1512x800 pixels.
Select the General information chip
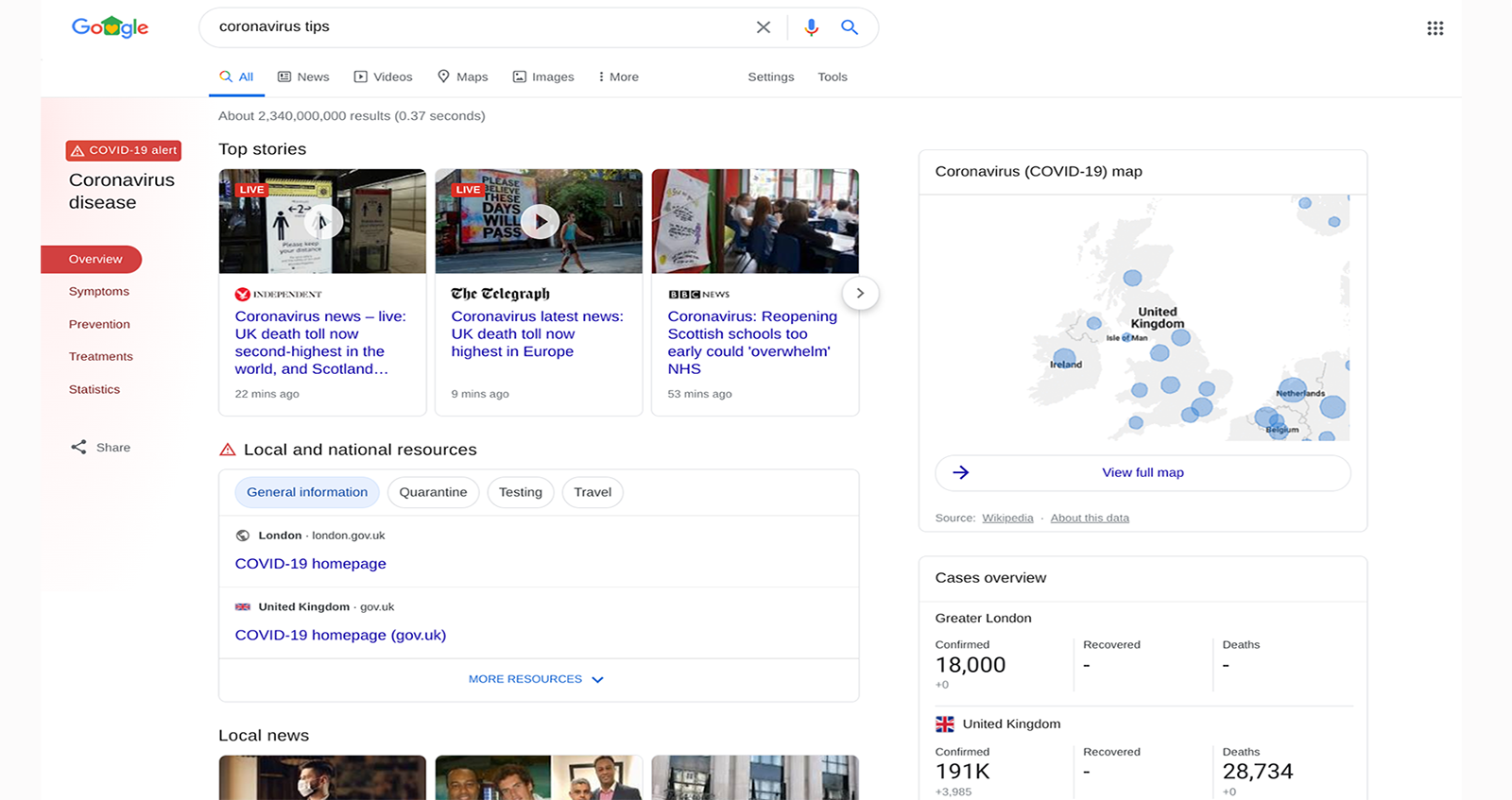click(x=307, y=492)
